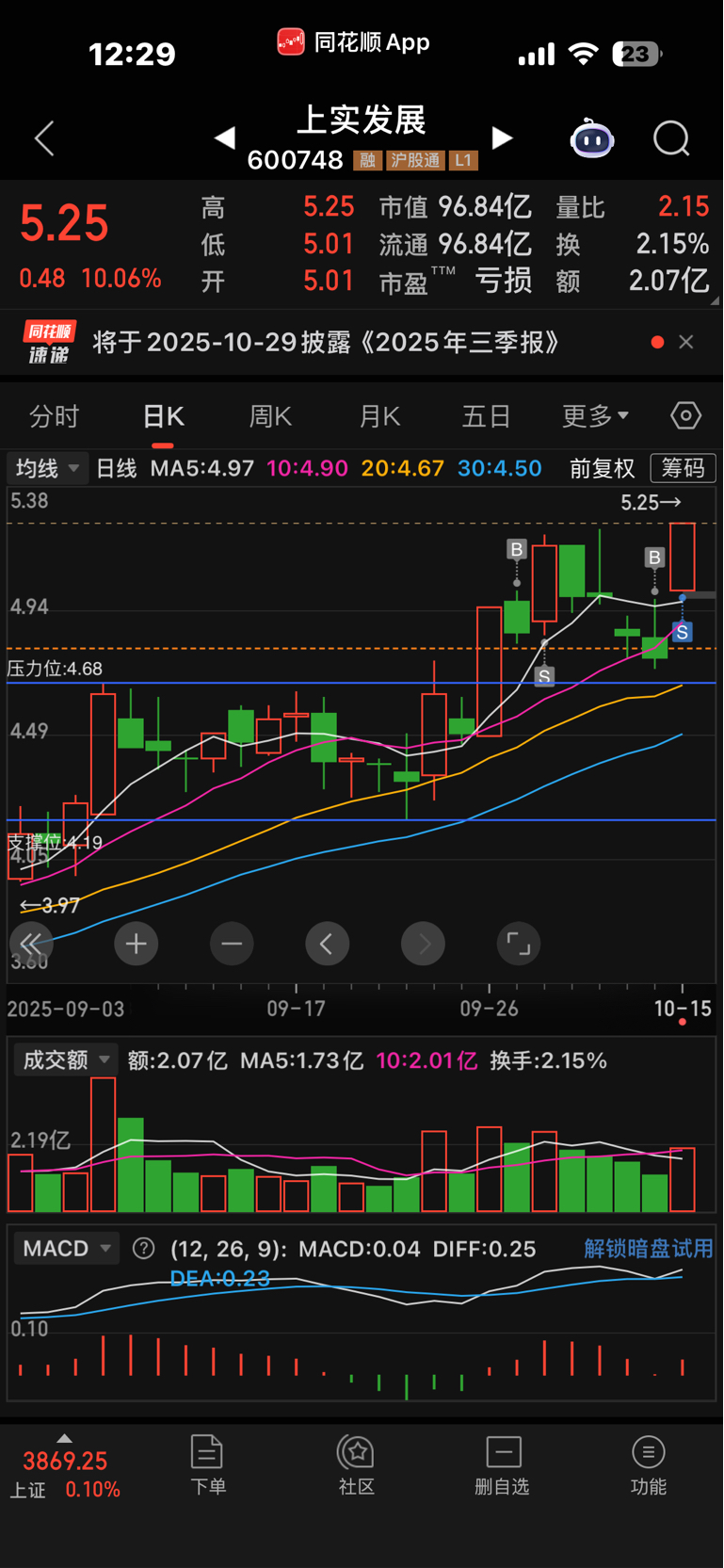This screenshot has height=1568, width=724.
Task: Tap the 筹码 button
Action: (x=684, y=468)
